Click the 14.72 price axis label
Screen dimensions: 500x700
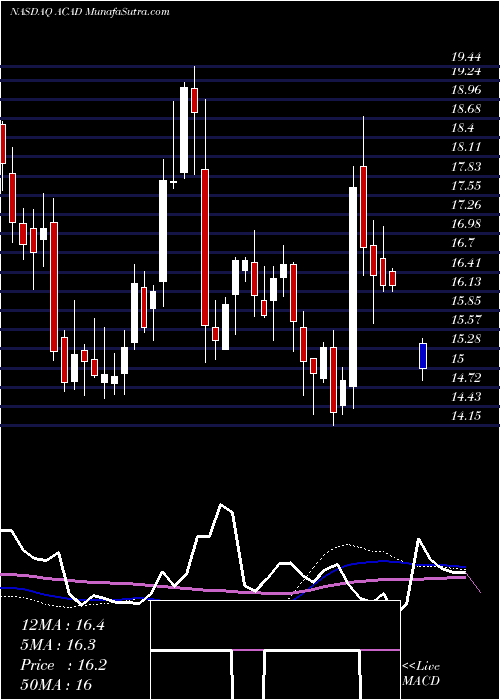(x=466, y=378)
